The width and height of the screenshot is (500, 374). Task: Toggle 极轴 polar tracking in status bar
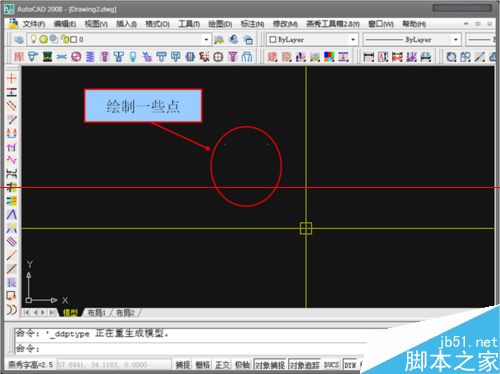pyautogui.click(x=242, y=365)
